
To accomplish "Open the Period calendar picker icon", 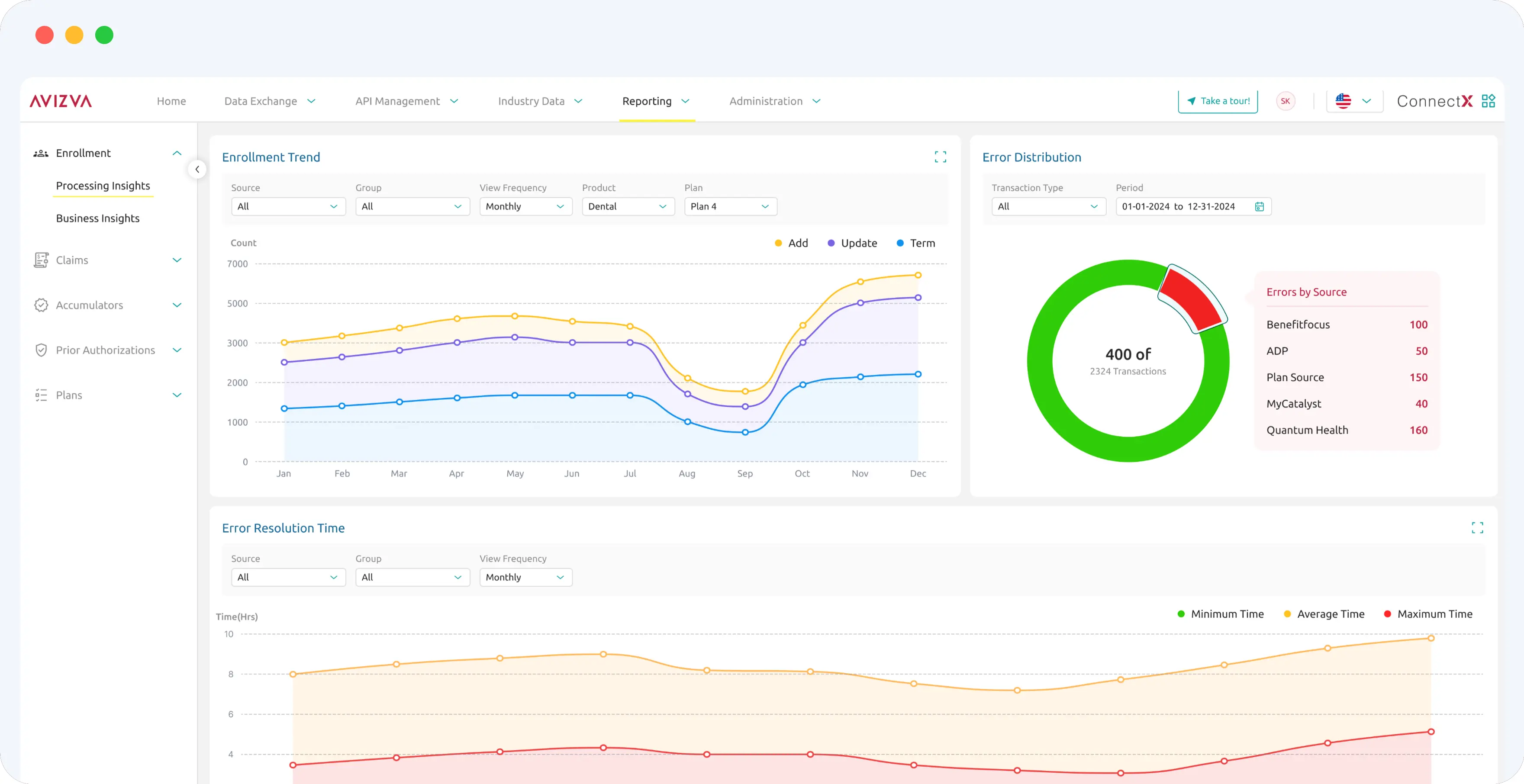I will 1260,206.
